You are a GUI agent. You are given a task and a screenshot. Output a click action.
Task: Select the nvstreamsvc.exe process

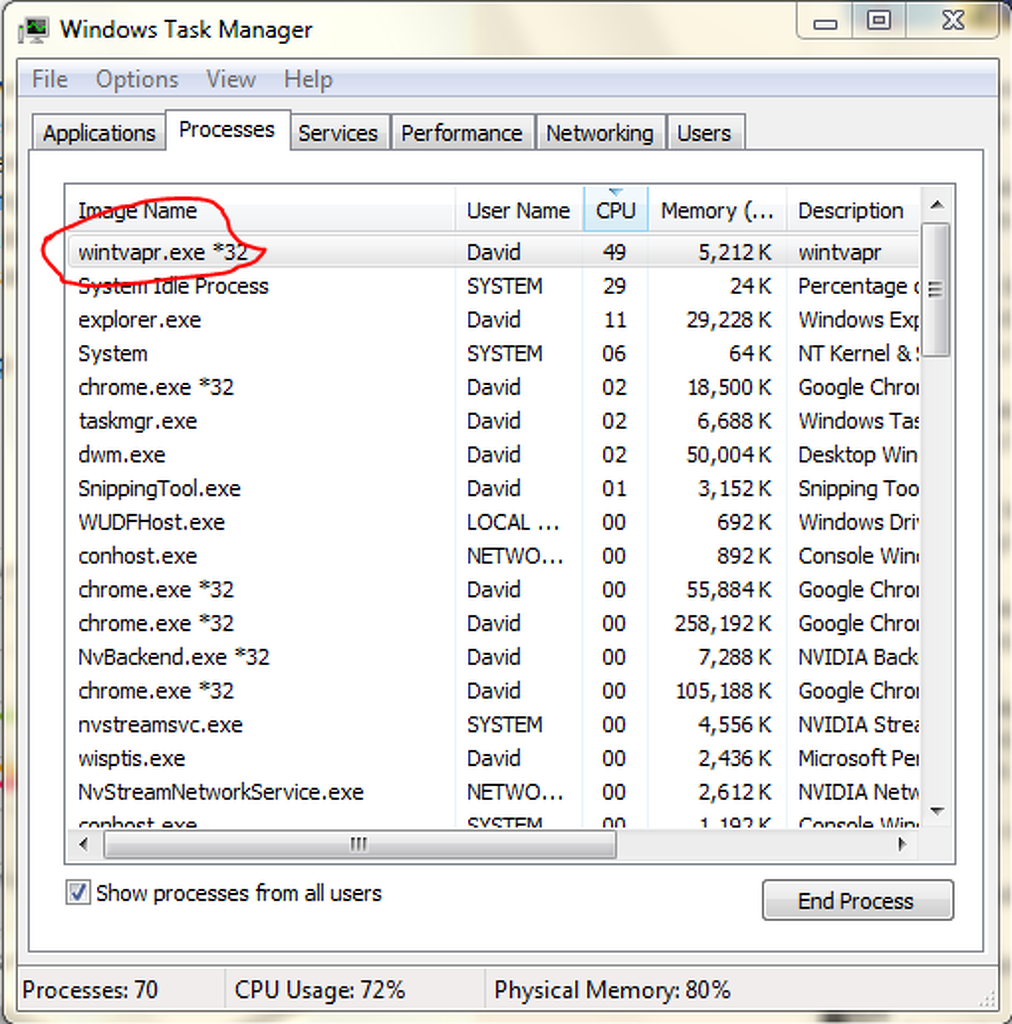[493, 725]
